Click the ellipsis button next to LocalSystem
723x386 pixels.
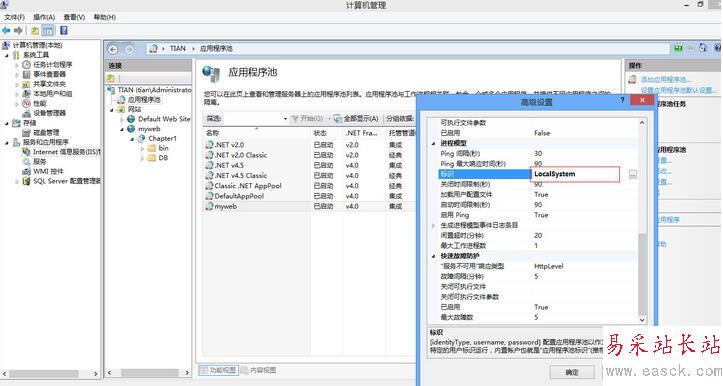[633, 174]
